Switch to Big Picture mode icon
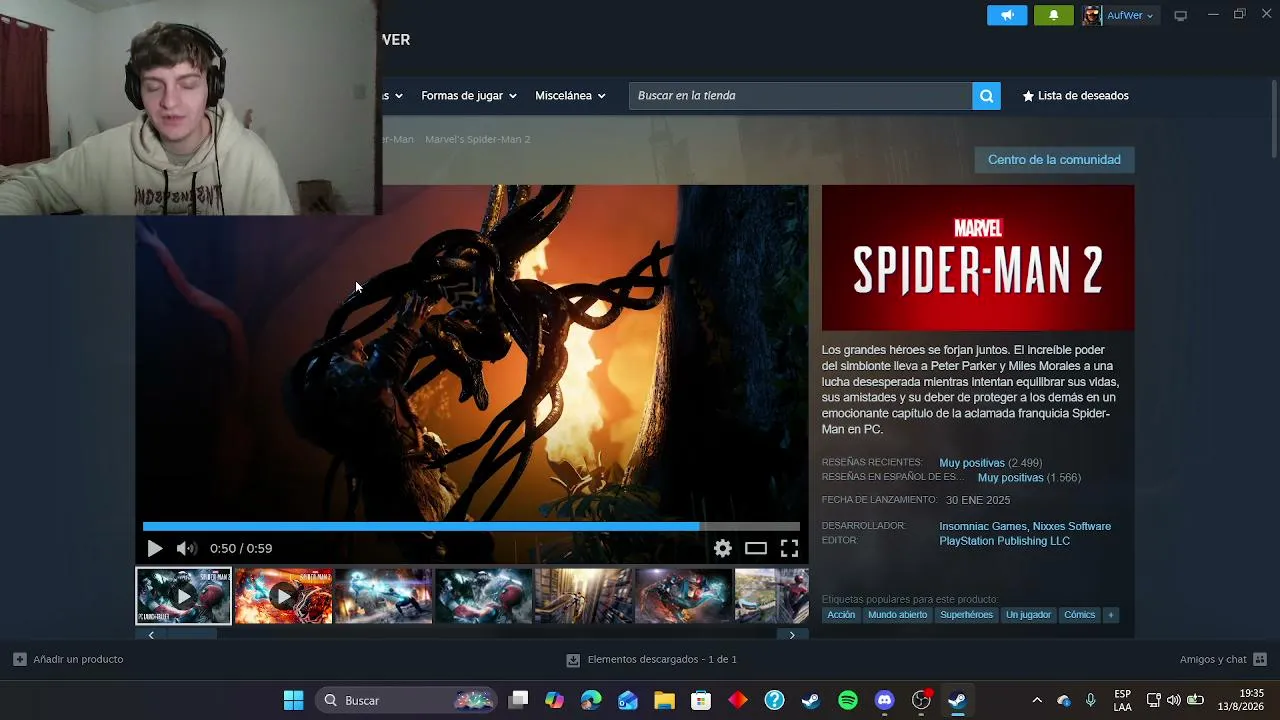Image resolution: width=1280 pixels, height=720 pixels. (x=1180, y=15)
